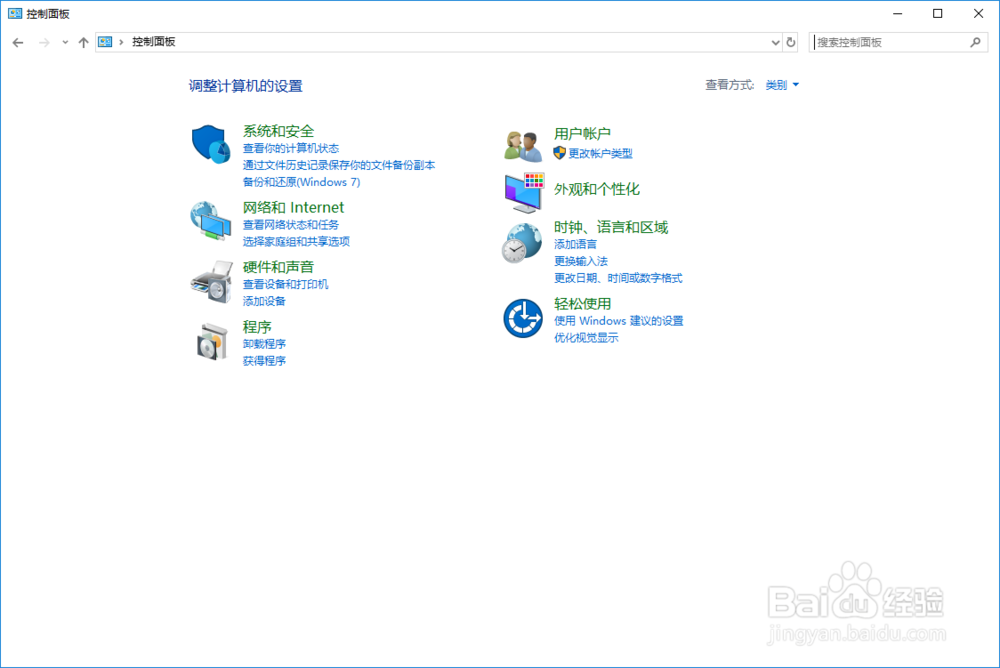Click the Network and Internet globe icon
Screen dimensions: 1000x668
point(210,221)
